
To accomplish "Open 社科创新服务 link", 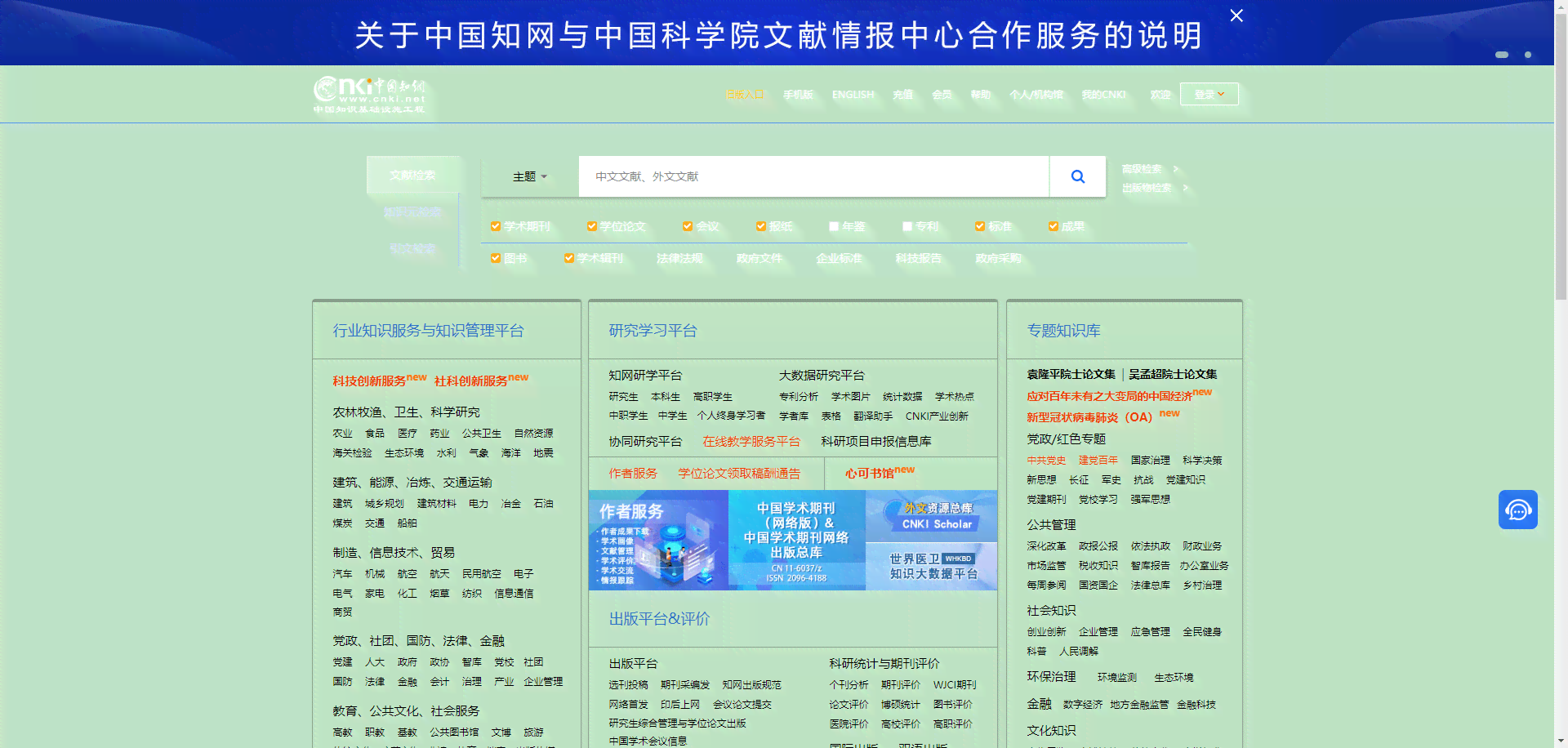I will click(471, 381).
